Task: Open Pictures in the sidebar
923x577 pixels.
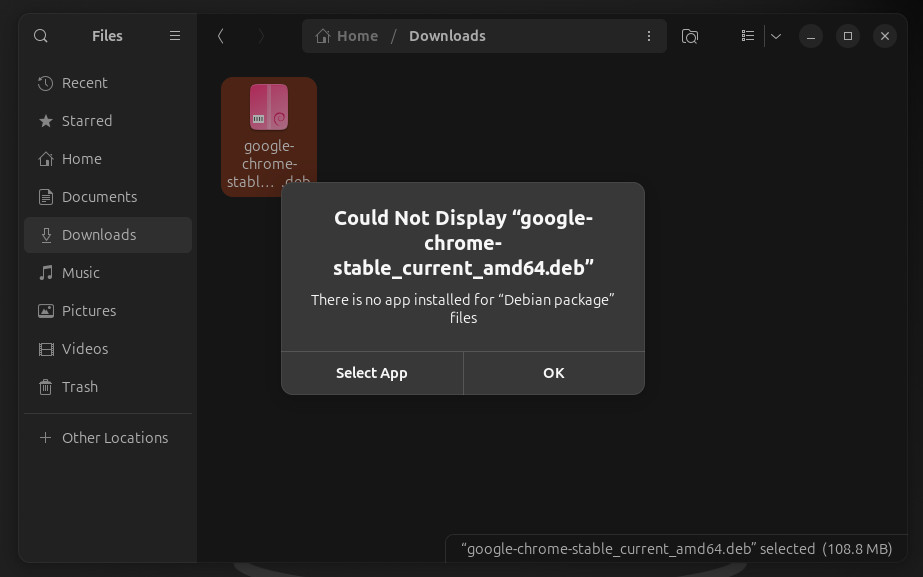Action: click(108, 311)
